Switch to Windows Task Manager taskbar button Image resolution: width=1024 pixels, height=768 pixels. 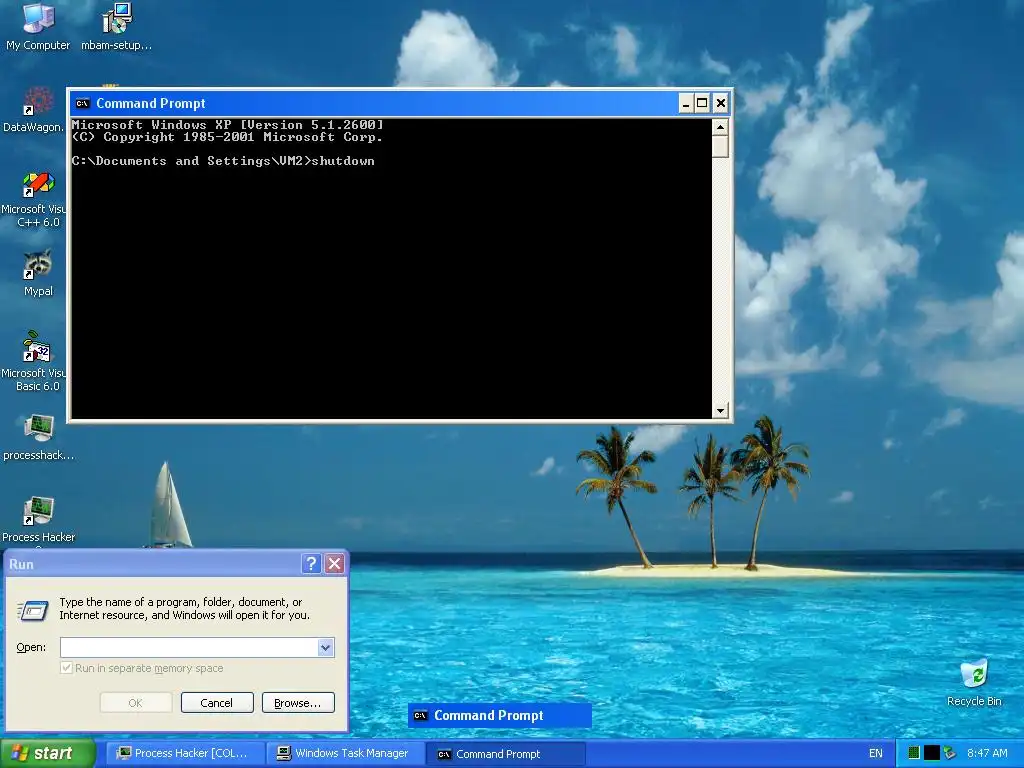(346, 753)
